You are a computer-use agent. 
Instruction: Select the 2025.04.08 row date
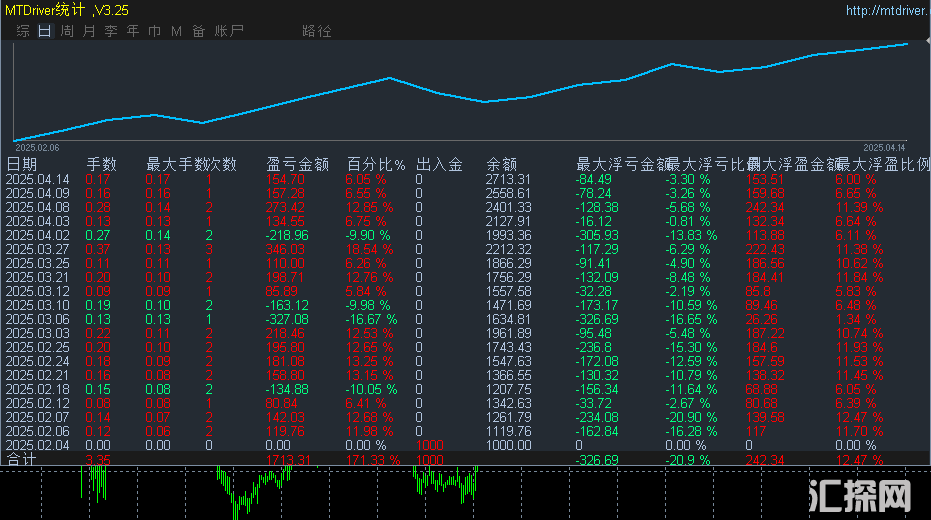[37, 207]
